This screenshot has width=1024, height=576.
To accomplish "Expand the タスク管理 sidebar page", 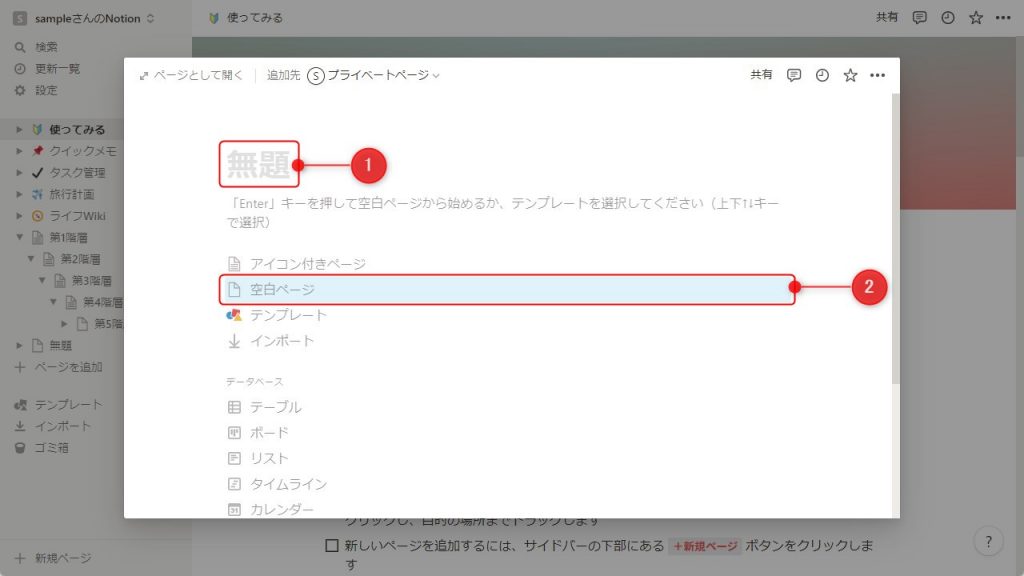I will click(x=19, y=172).
